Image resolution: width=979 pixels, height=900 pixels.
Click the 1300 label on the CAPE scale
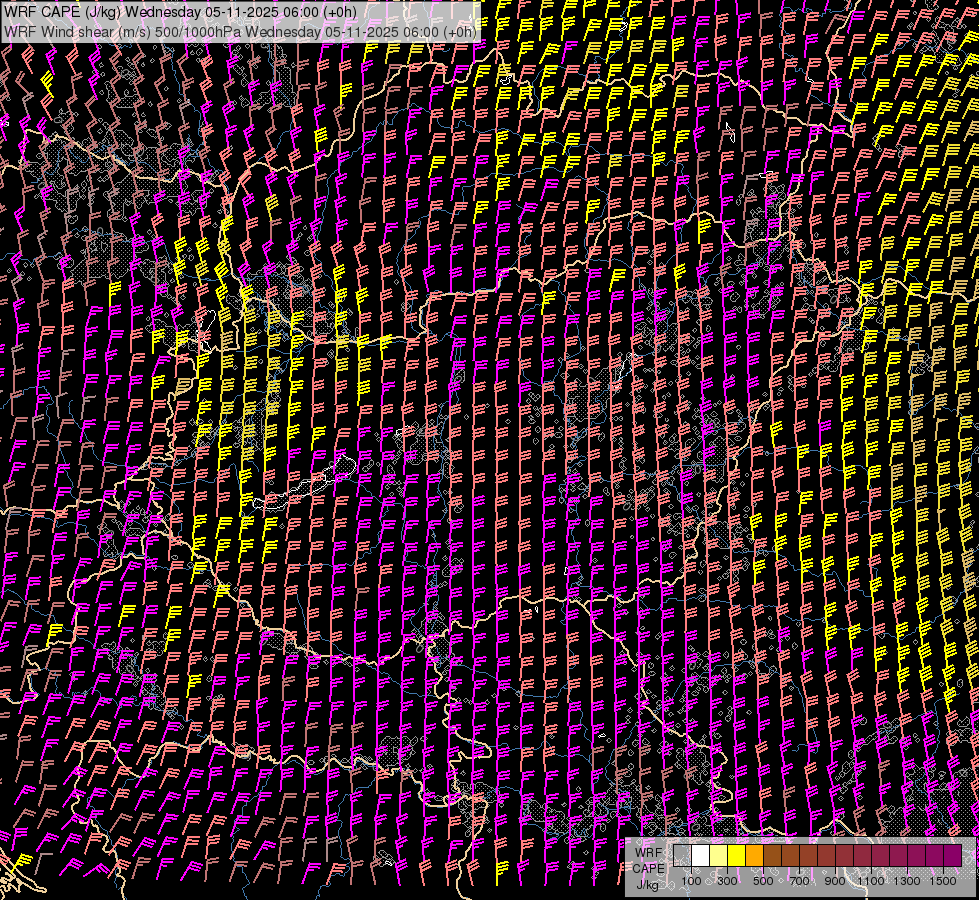(907, 881)
